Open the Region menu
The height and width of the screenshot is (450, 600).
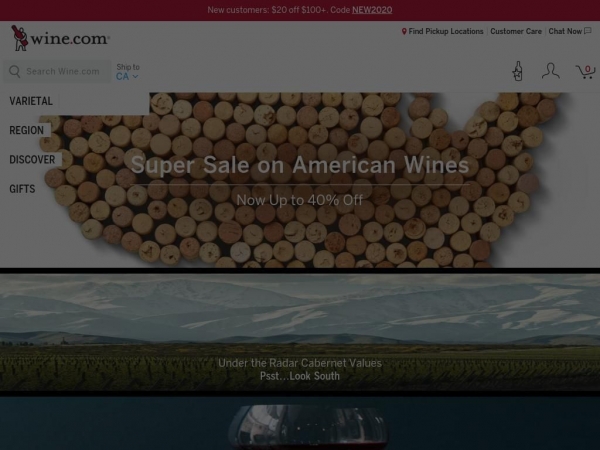point(26,130)
